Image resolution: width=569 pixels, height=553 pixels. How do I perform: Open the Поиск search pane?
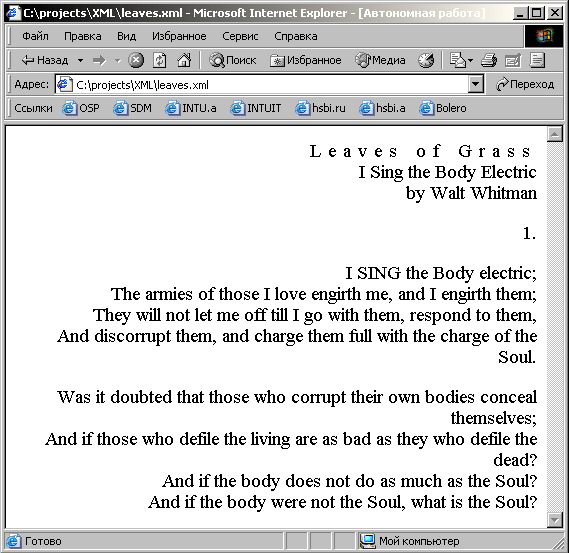tap(233, 60)
